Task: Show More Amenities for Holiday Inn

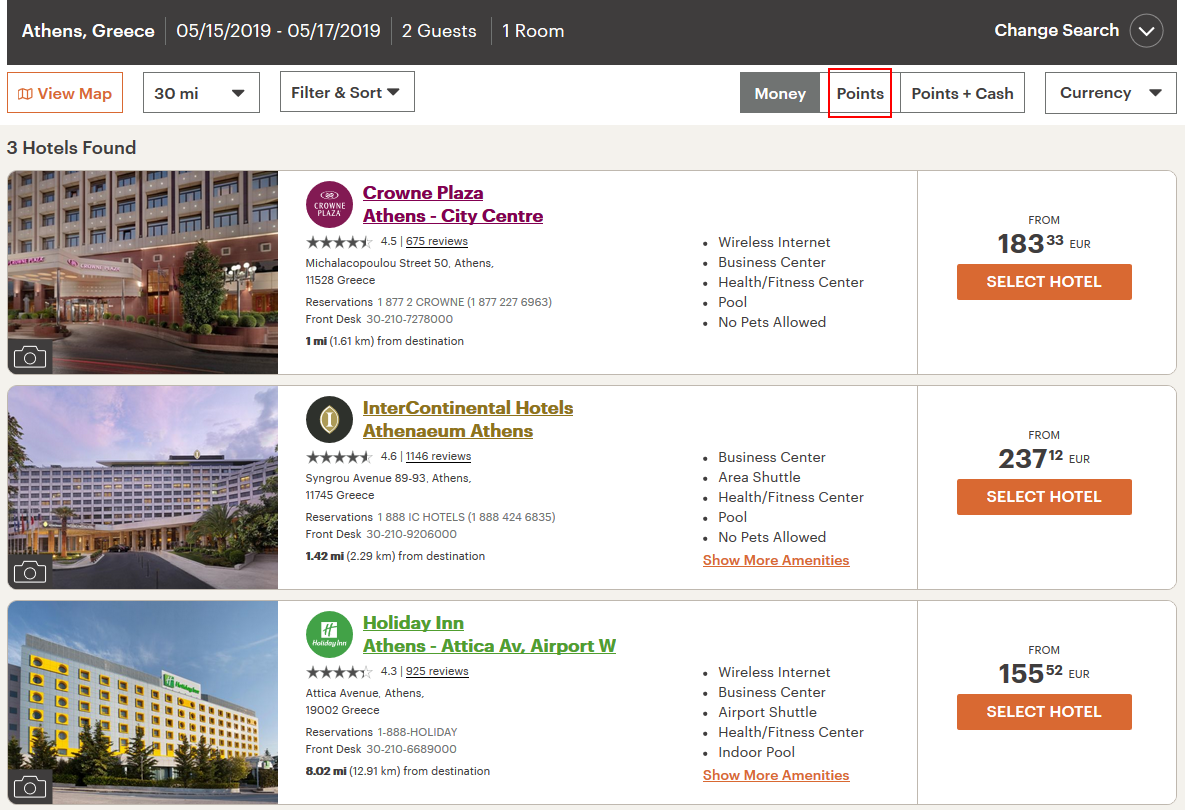Action: click(x=776, y=775)
